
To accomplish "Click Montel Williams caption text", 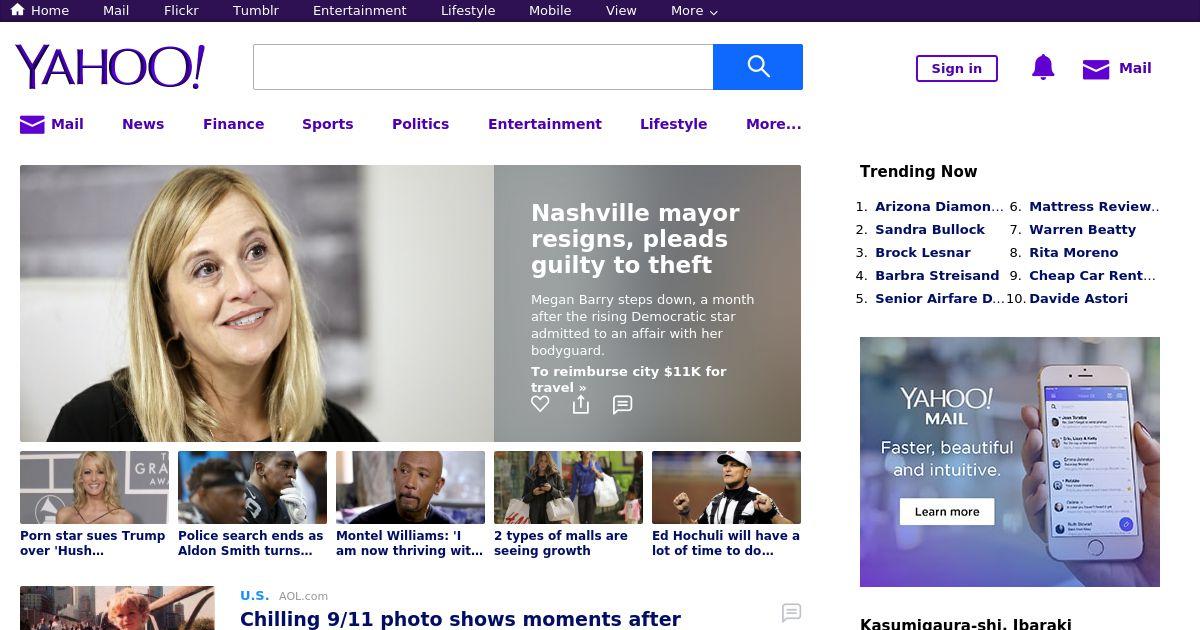I will point(410,543).
